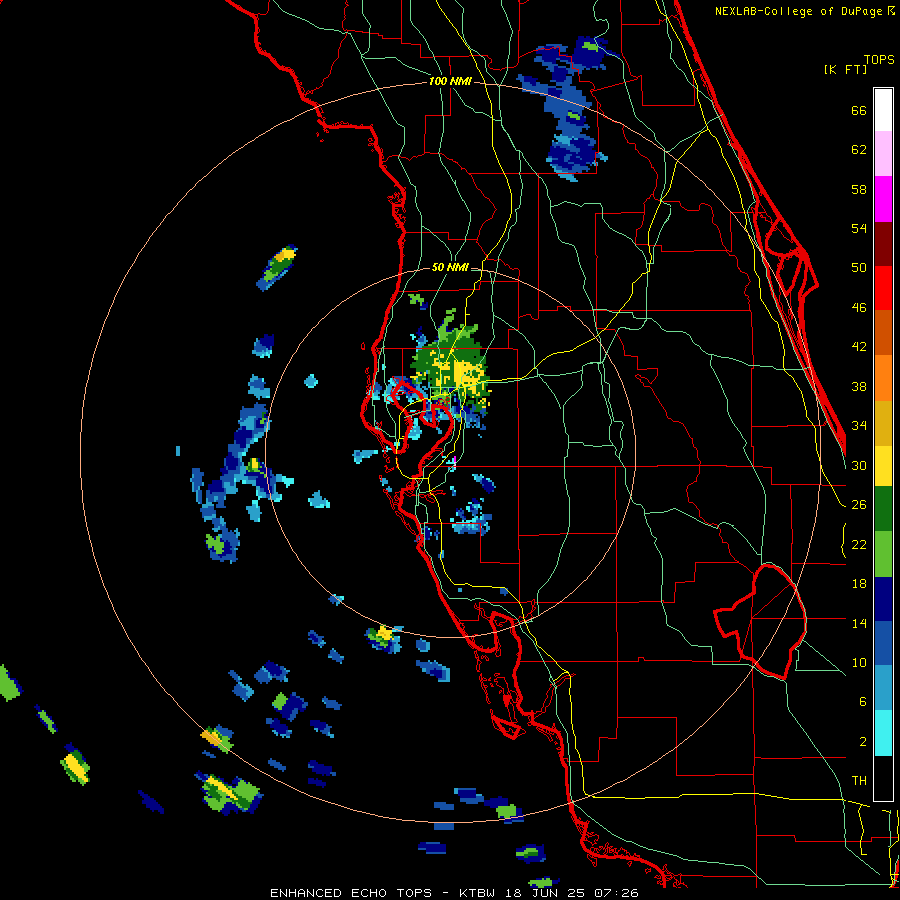Select the navy blue legend swatch
Screen dimensions: 900x900
(883, 599)
